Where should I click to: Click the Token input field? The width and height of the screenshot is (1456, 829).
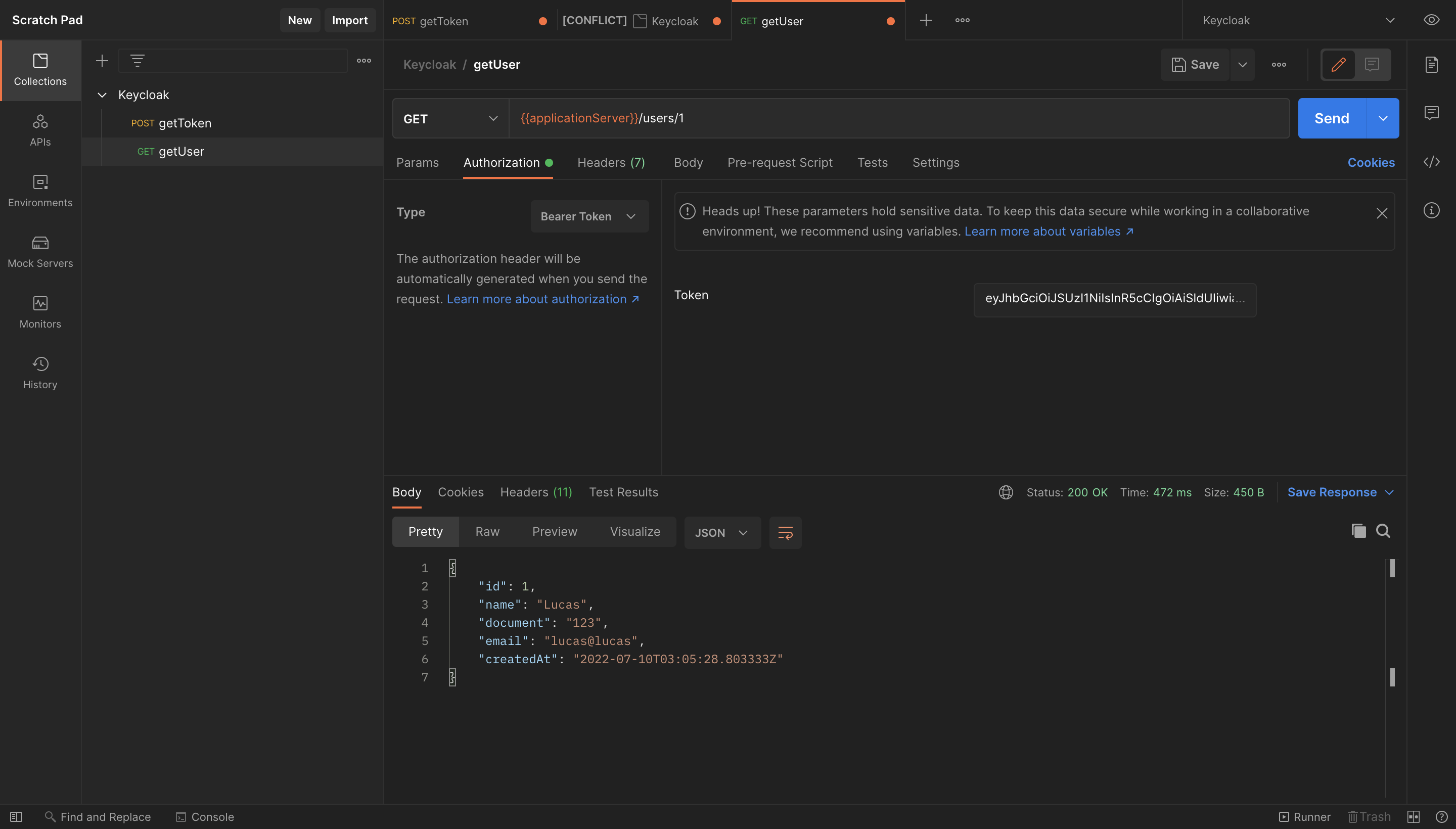point(1114,299)
